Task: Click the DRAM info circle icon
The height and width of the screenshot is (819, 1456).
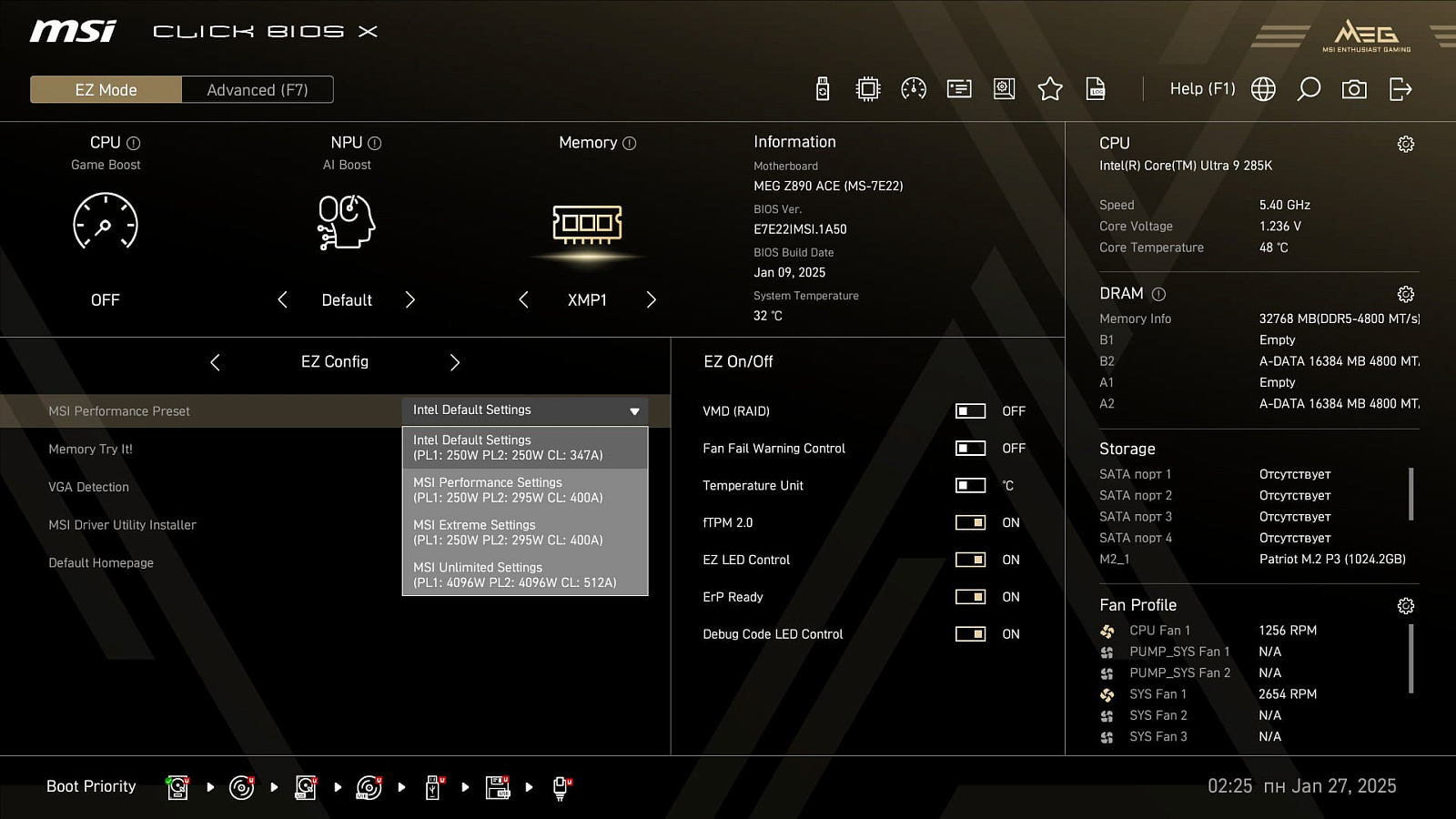Action: [1158, 294]
